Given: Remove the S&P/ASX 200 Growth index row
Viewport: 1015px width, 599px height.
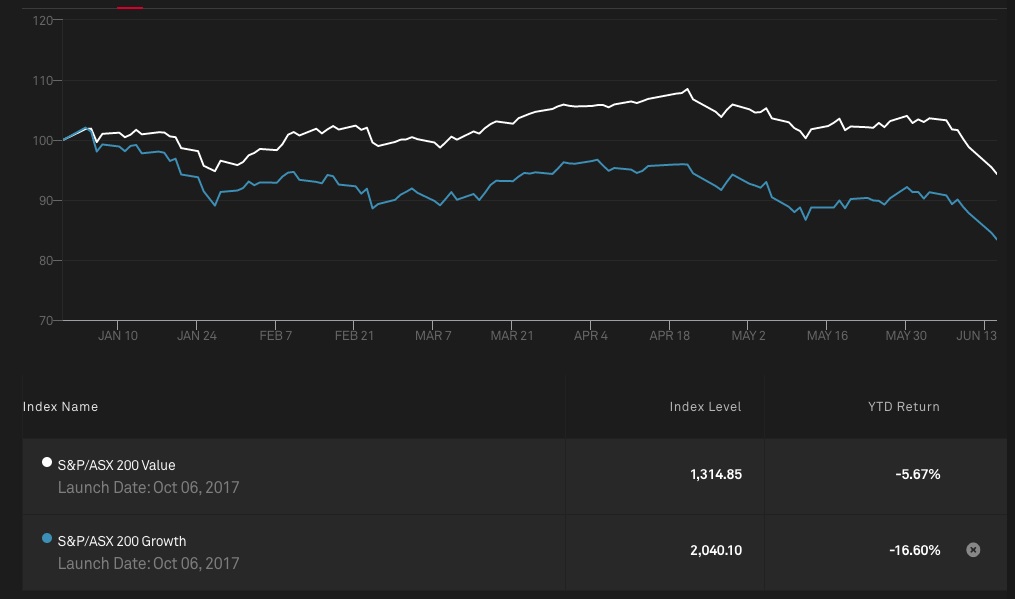Looking at the screenshot, I should point(973,550).
